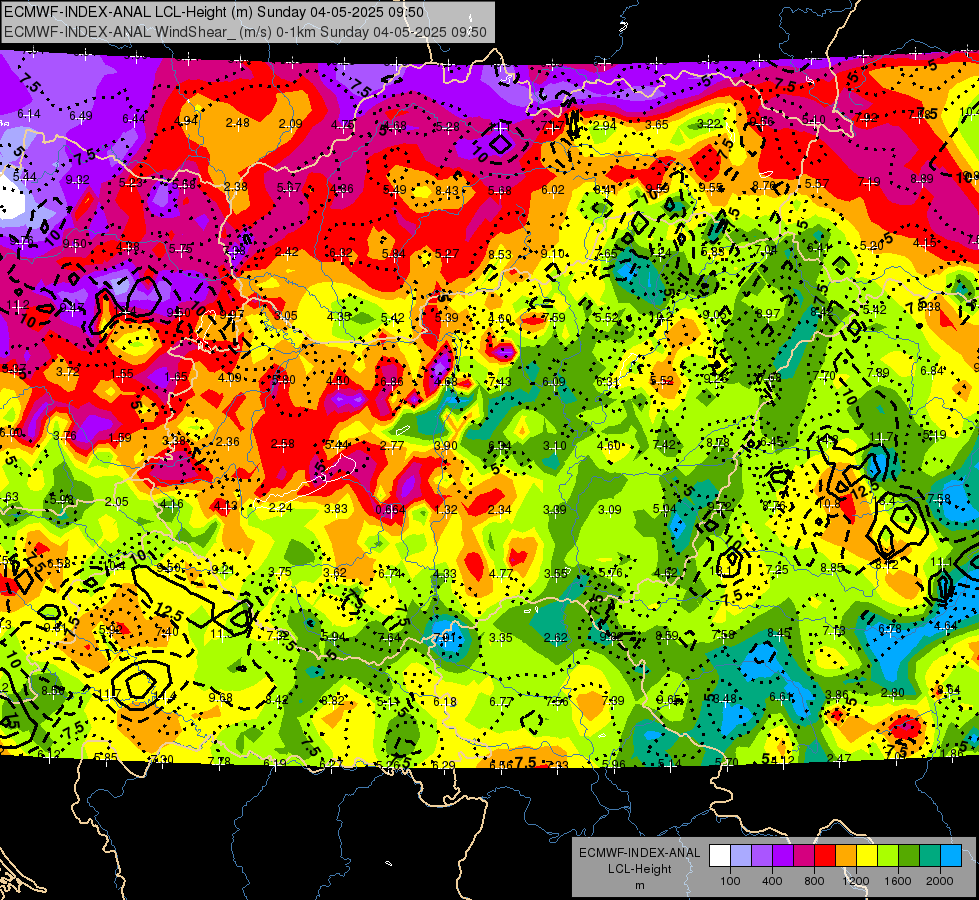The height and width of the screenshot is (900, 979).
Task: Click the 3.62 grid value
Action: coord(335,573)
